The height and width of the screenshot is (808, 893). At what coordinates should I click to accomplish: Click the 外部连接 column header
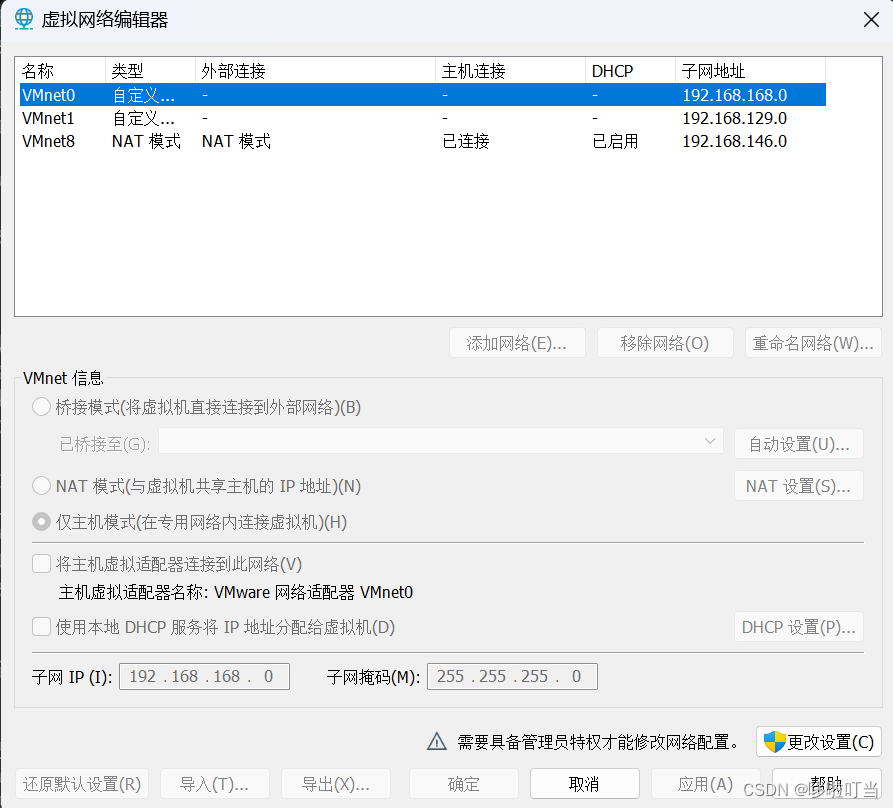(x=316, y=71)
